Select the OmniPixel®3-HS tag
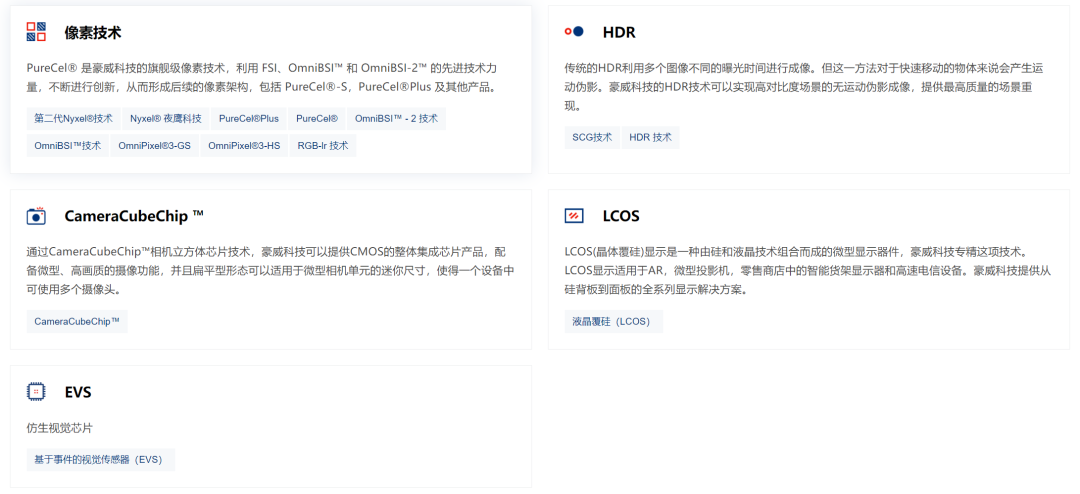 245,145
